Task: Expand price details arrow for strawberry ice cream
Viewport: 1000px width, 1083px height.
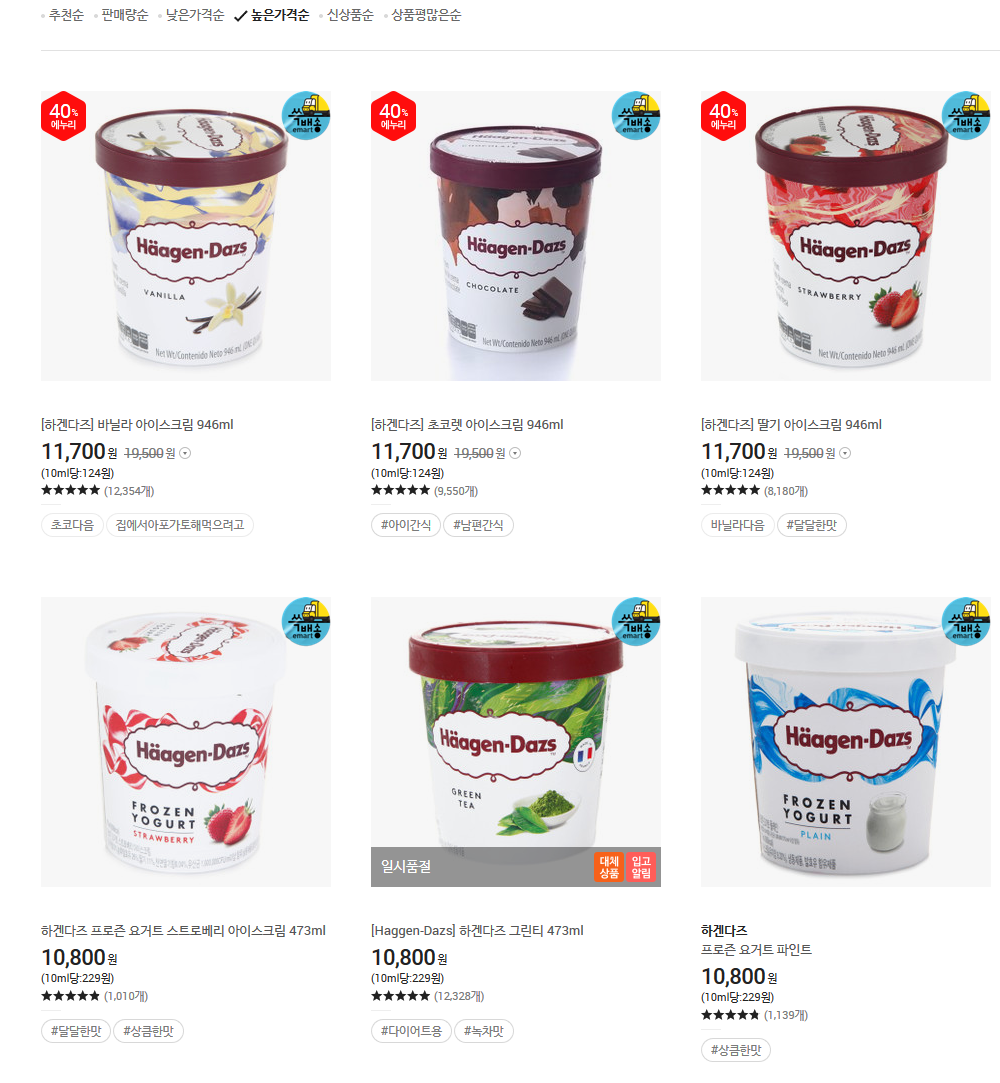Action: [845, 453]
